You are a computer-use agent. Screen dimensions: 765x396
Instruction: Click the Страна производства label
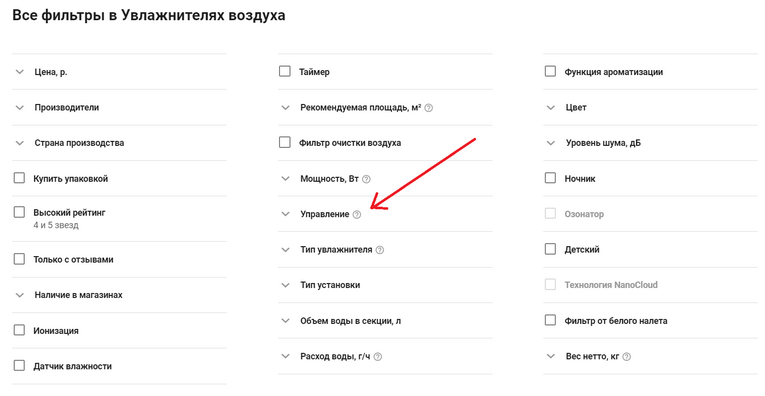point(79,143)
